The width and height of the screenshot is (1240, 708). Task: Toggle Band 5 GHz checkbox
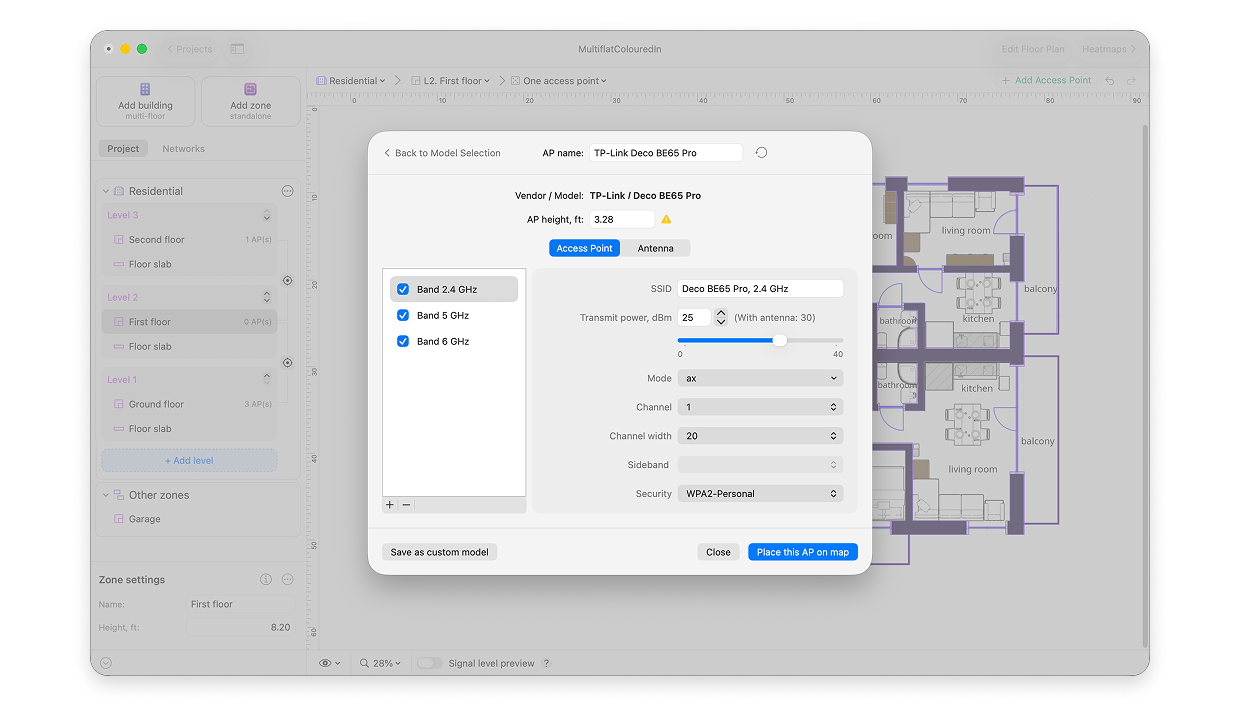tap(403, 315)
